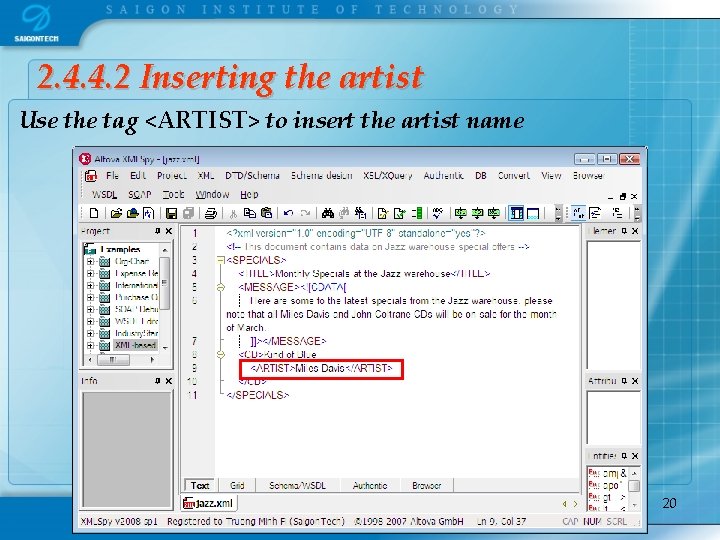Image resolution: width=720 pixels, height=540 pixels.
Task: Pin the Elements panel with its pushpin
Action: (624, 231)
